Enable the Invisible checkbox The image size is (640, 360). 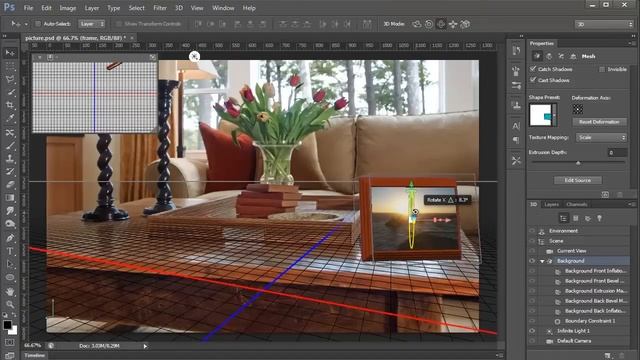(602, 69)
